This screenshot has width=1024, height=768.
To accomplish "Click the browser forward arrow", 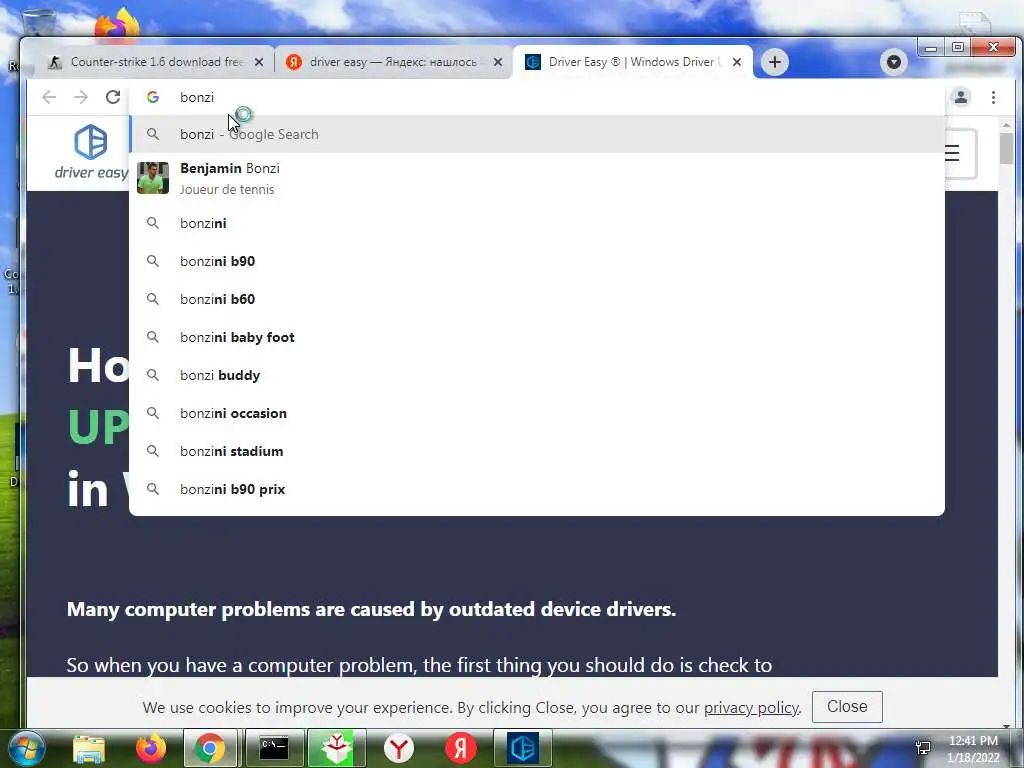I will coord(81,97).
